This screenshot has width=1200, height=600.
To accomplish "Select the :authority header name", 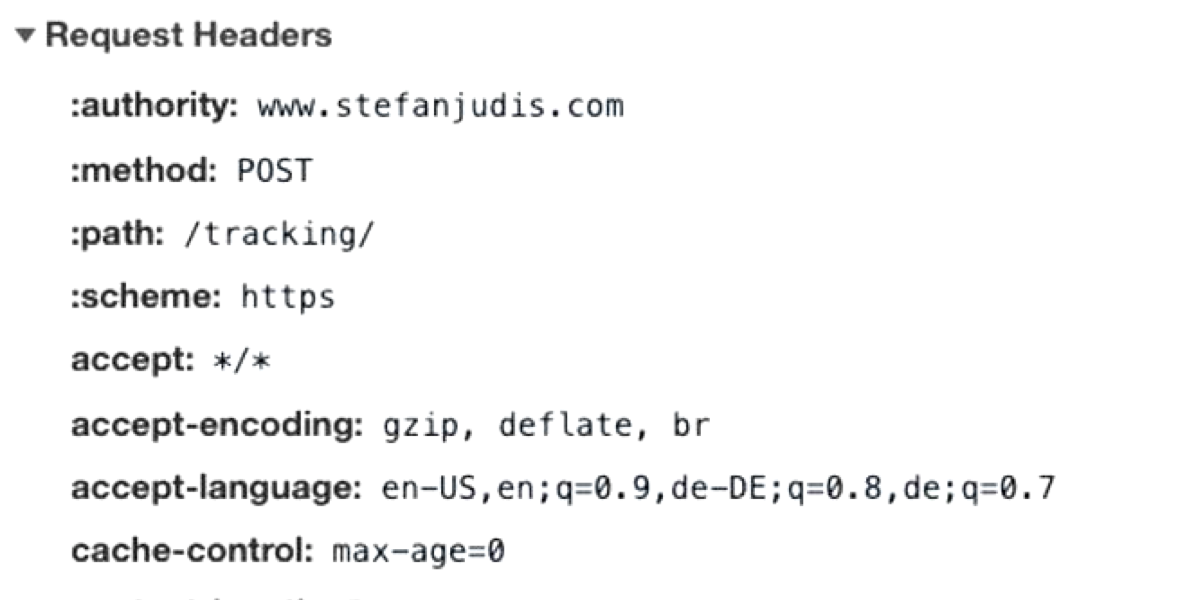I will pos(154,105).
